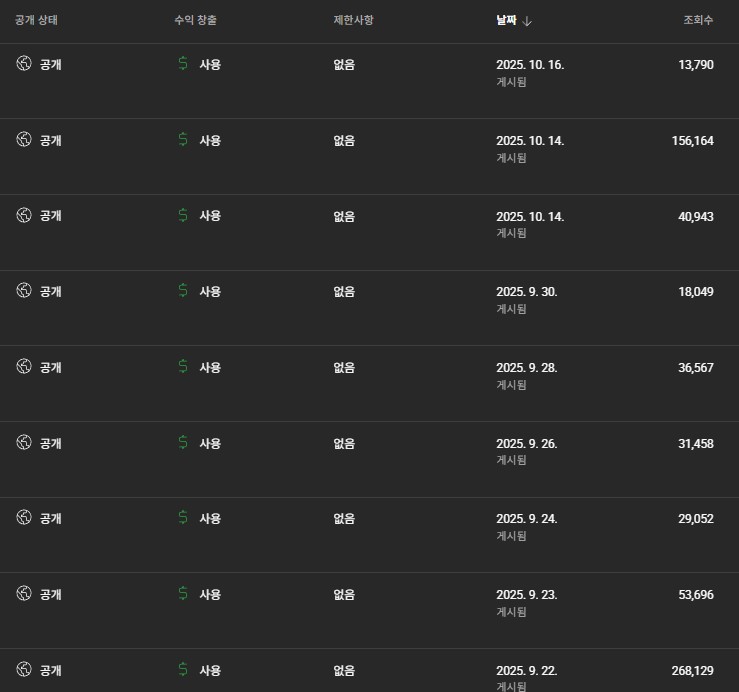The height and width of the screenshot is (692, 739).
Task: Click the globe icon in the 36,567 views row
Action: click(x=24, y=366)
